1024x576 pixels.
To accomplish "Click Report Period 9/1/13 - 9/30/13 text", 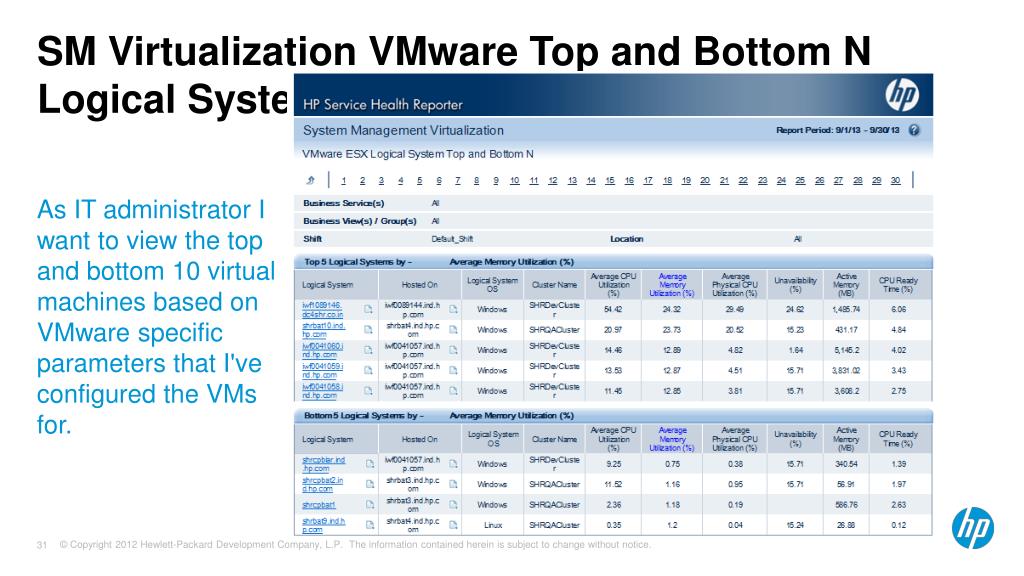I will tap(837, 130).
